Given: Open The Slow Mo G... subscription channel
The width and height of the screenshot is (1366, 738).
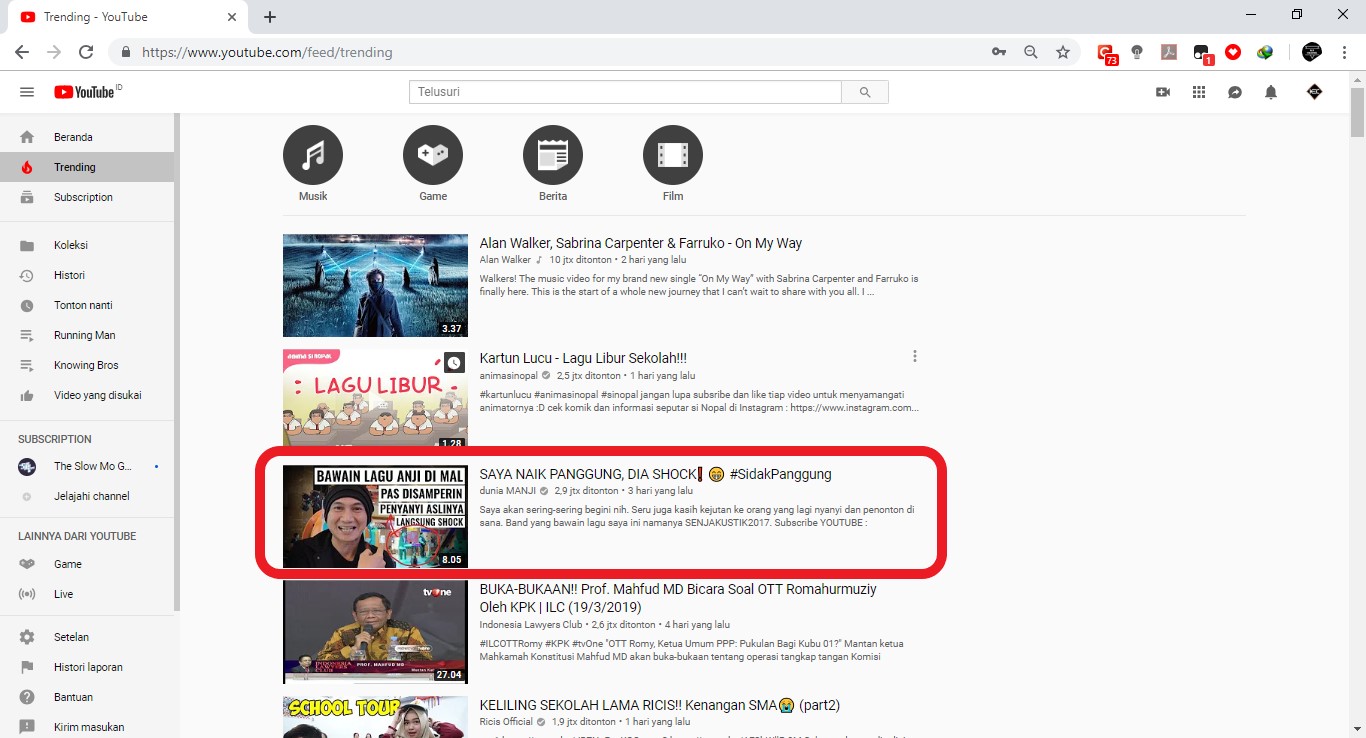Looking at the screenshot, I should click(x=87, y=466).
